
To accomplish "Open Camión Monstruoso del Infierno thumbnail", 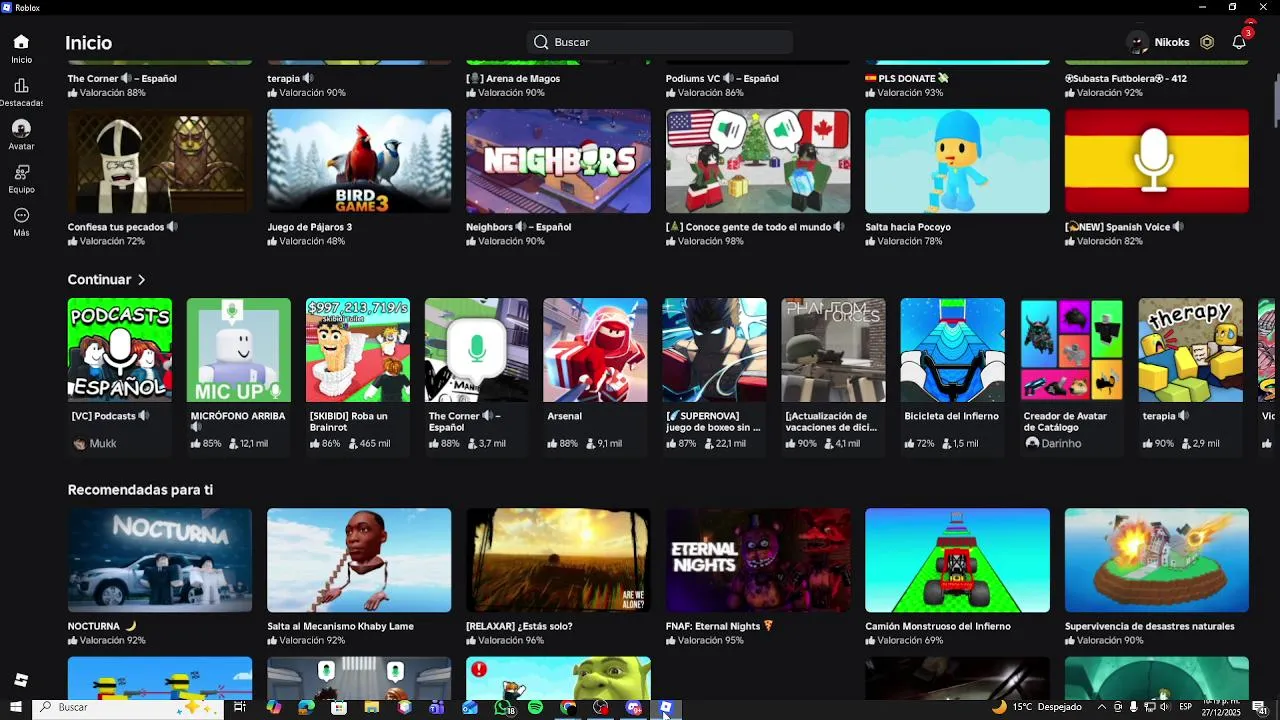I will click(957, 560).
